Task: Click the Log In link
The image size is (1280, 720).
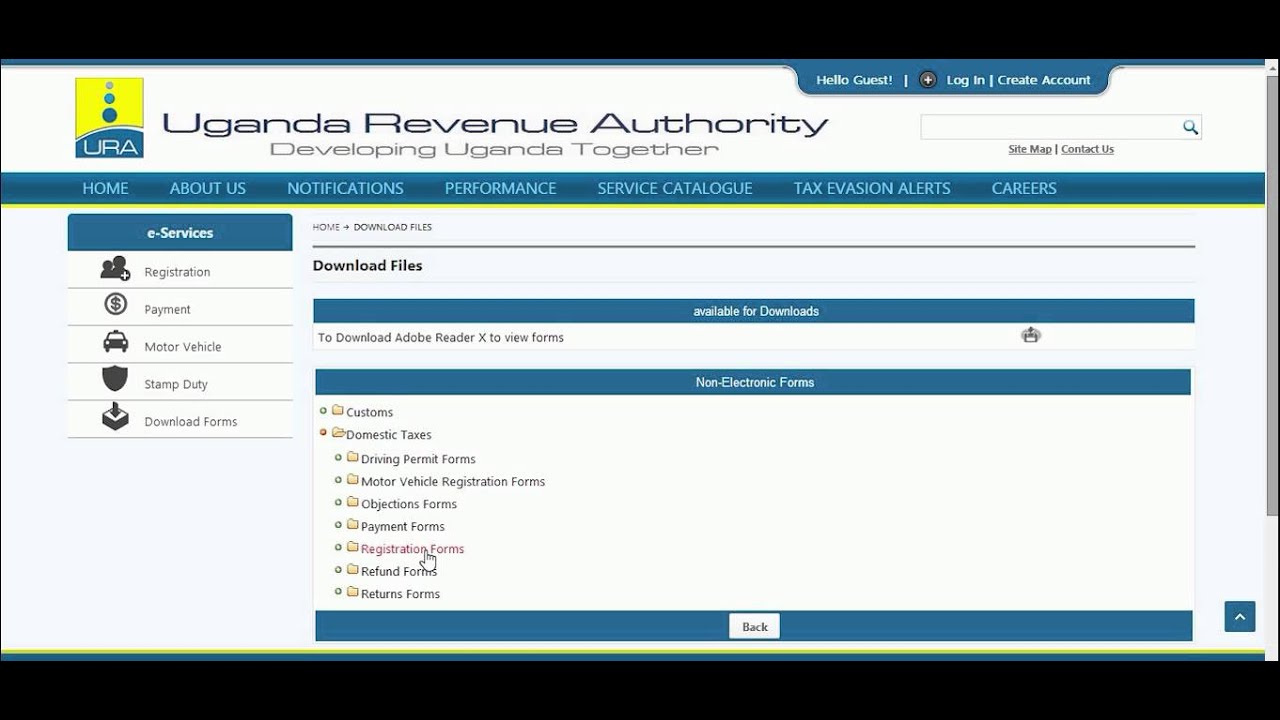Action: (x=965, y=80)
